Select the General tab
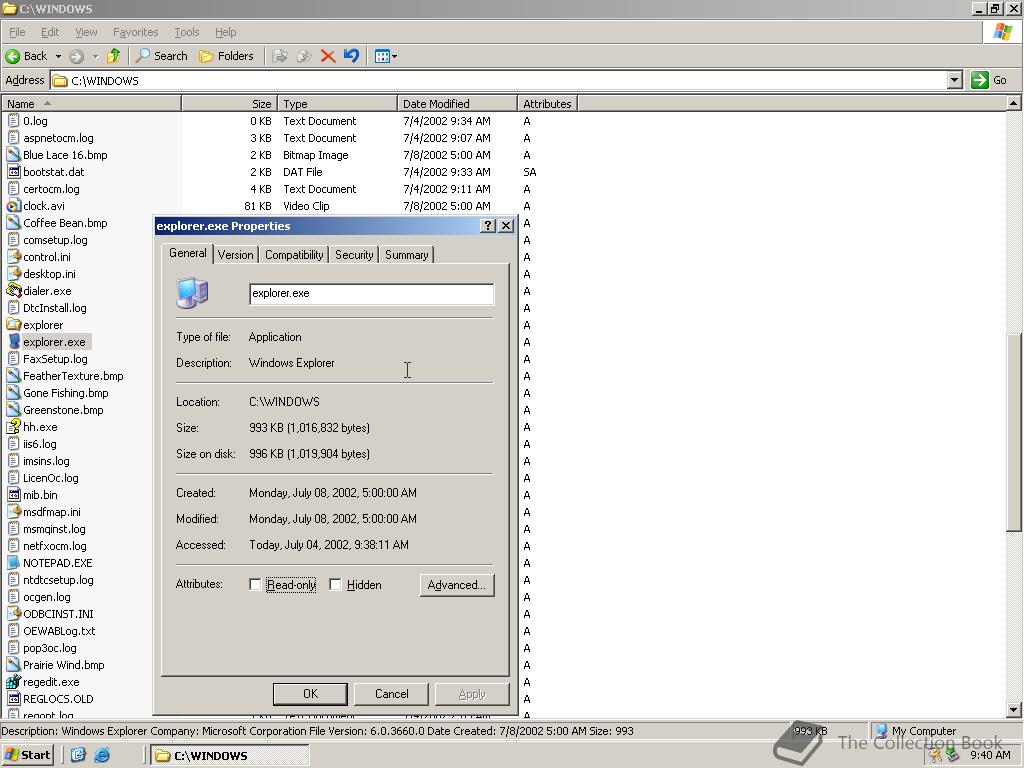The image size is (1024, 768). tap(187, 253)
